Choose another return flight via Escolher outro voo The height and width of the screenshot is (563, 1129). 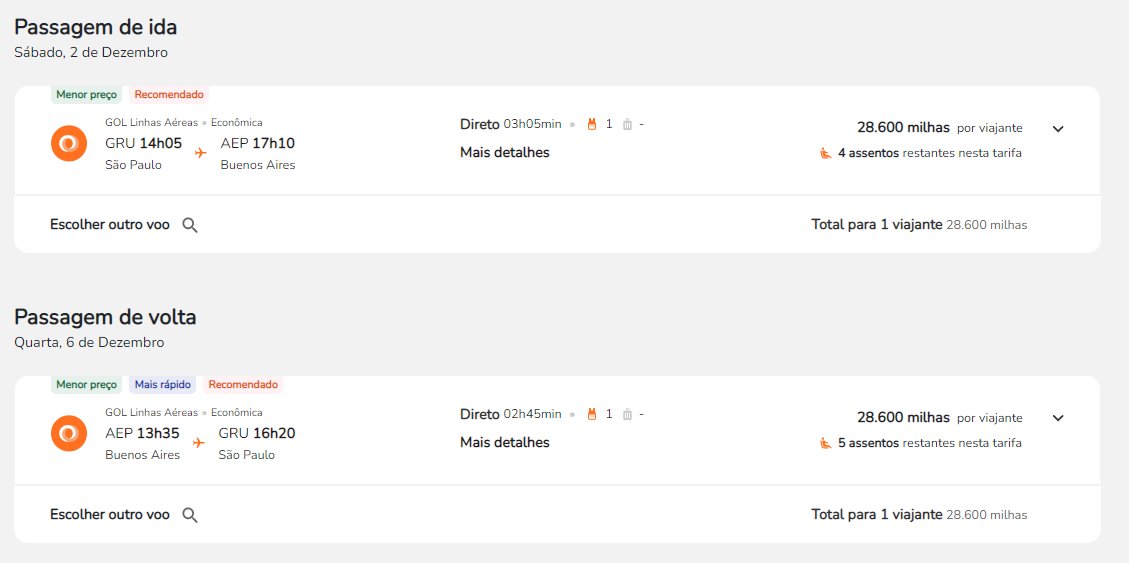[x=110, y=515]
